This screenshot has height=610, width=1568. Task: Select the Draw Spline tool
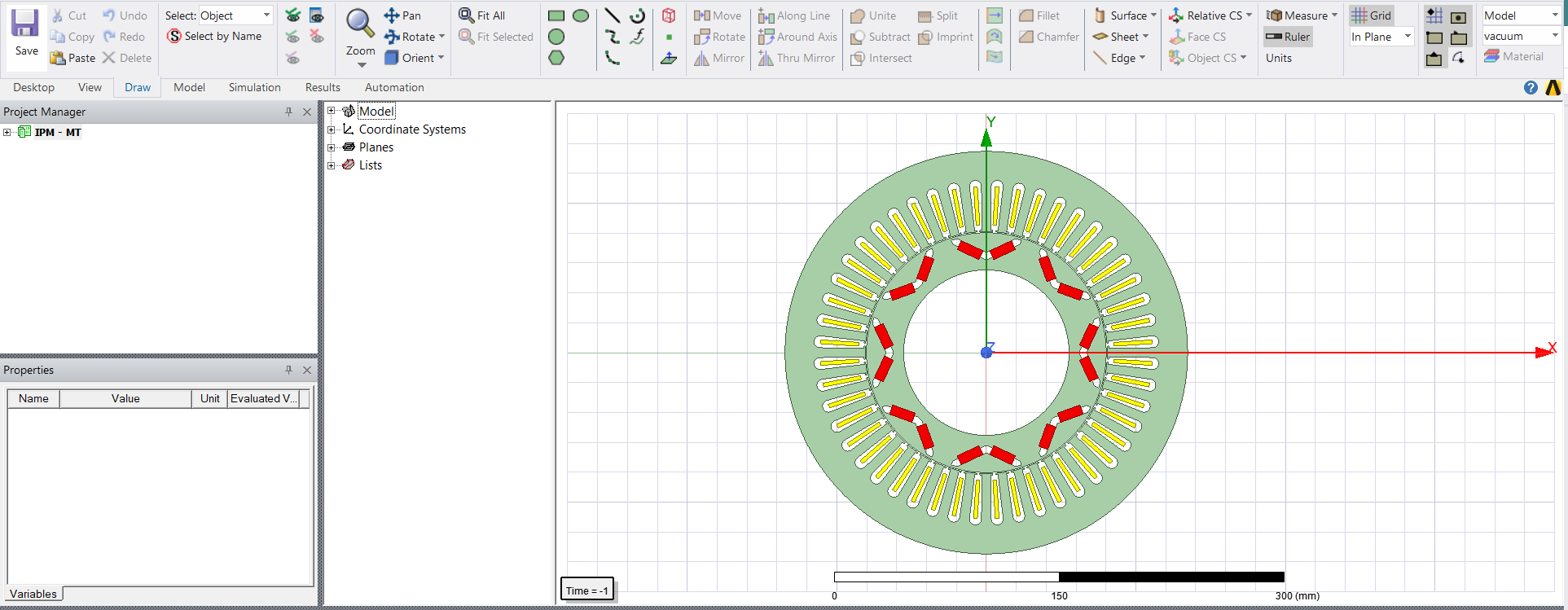[x=613, y=37]
